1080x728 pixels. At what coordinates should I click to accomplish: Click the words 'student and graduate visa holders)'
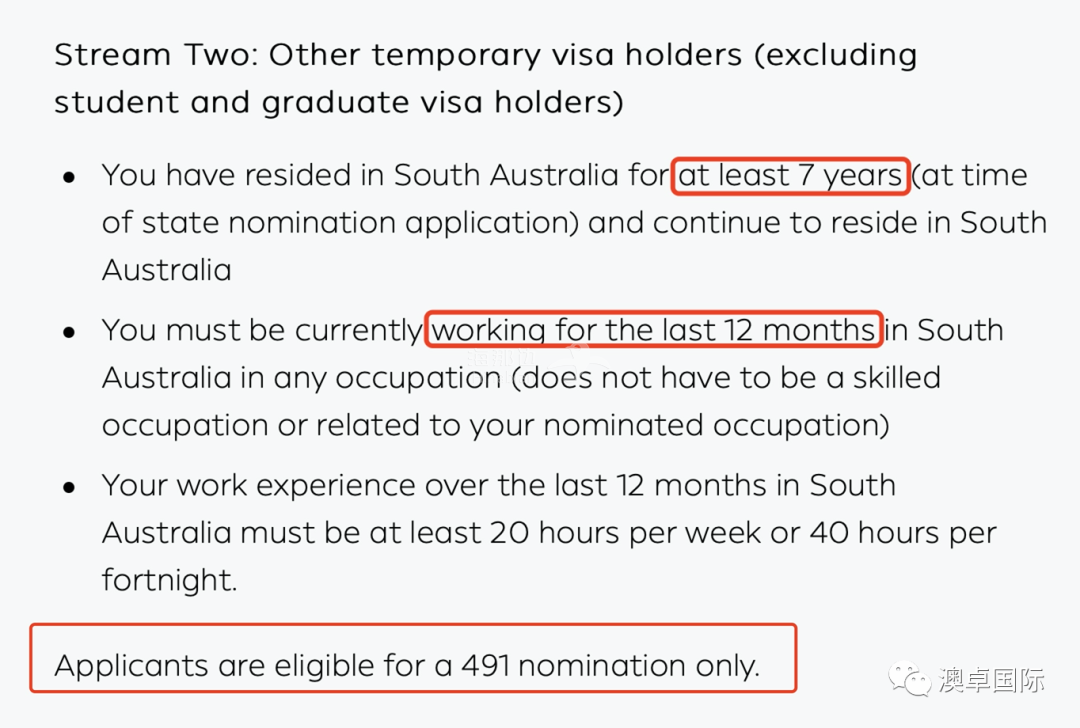click(x=339, y=103)
